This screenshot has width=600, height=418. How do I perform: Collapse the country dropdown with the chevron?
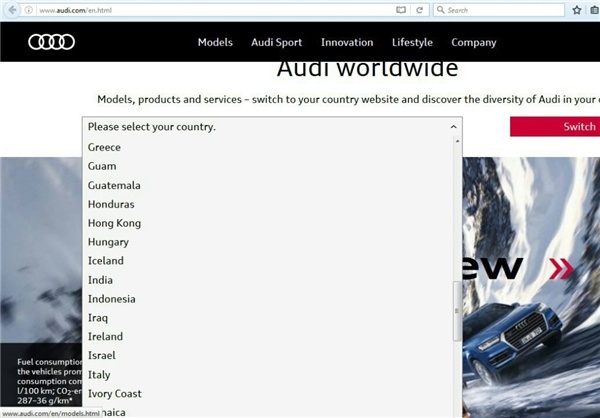click(453, 127)
